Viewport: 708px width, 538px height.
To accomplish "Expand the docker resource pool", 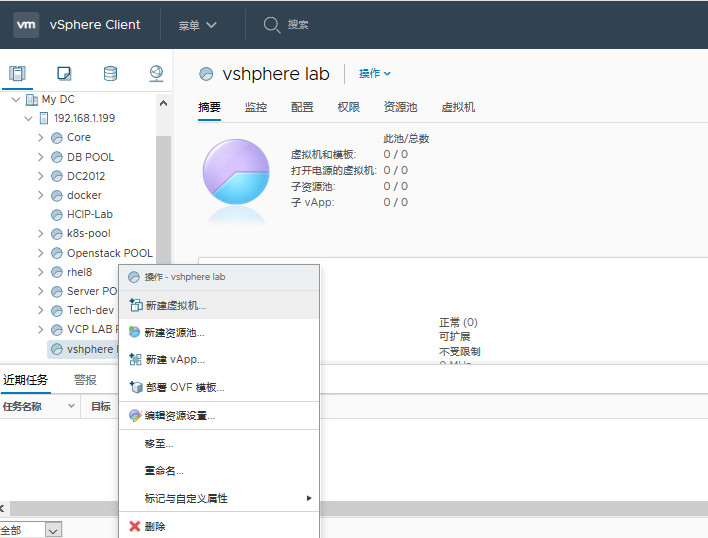I will coord(41,195).
